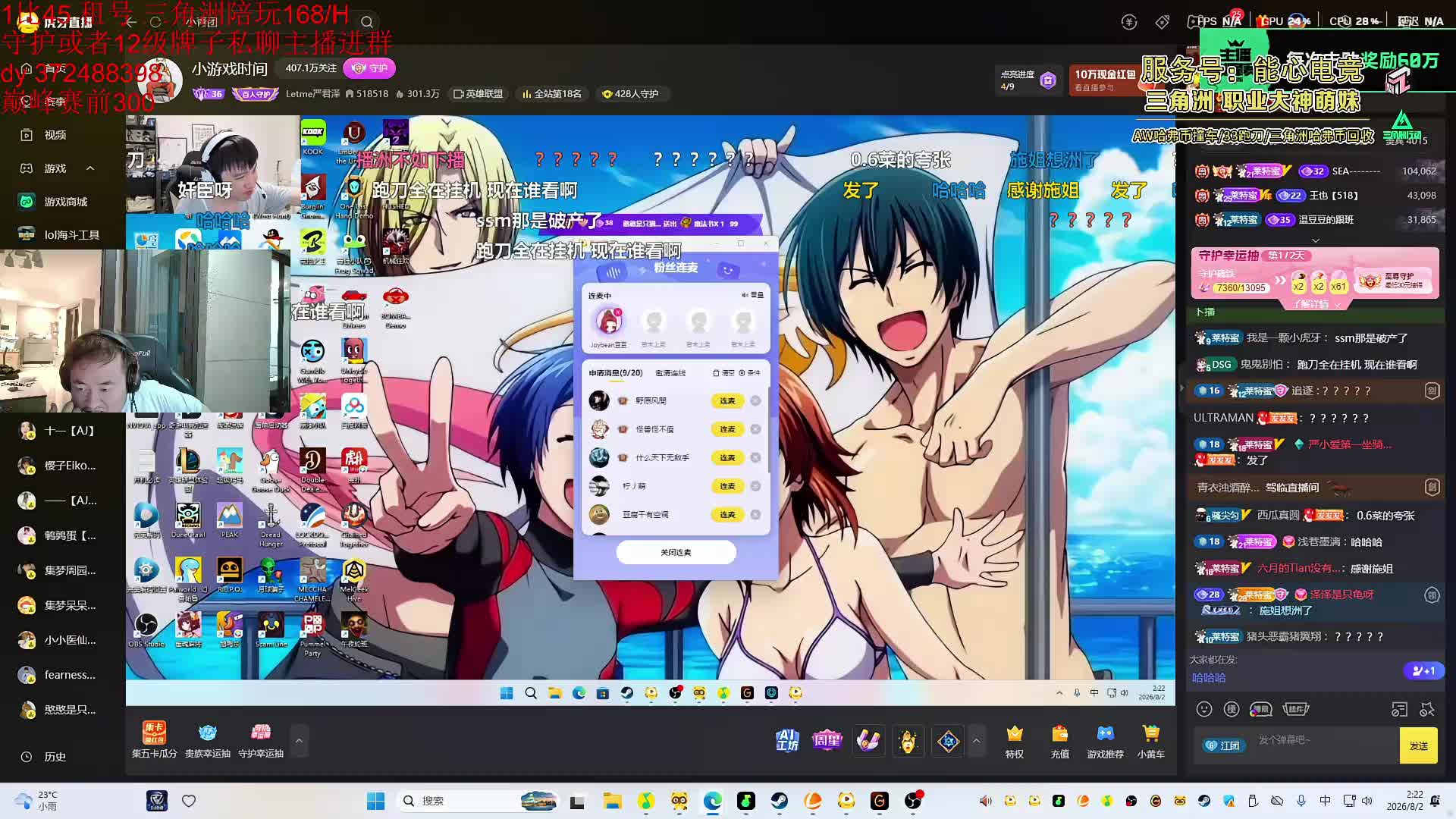This screenshot has width=1456, height=819.
Task: Expand the gift list arrow beside 特权
Action: (976, 741)
